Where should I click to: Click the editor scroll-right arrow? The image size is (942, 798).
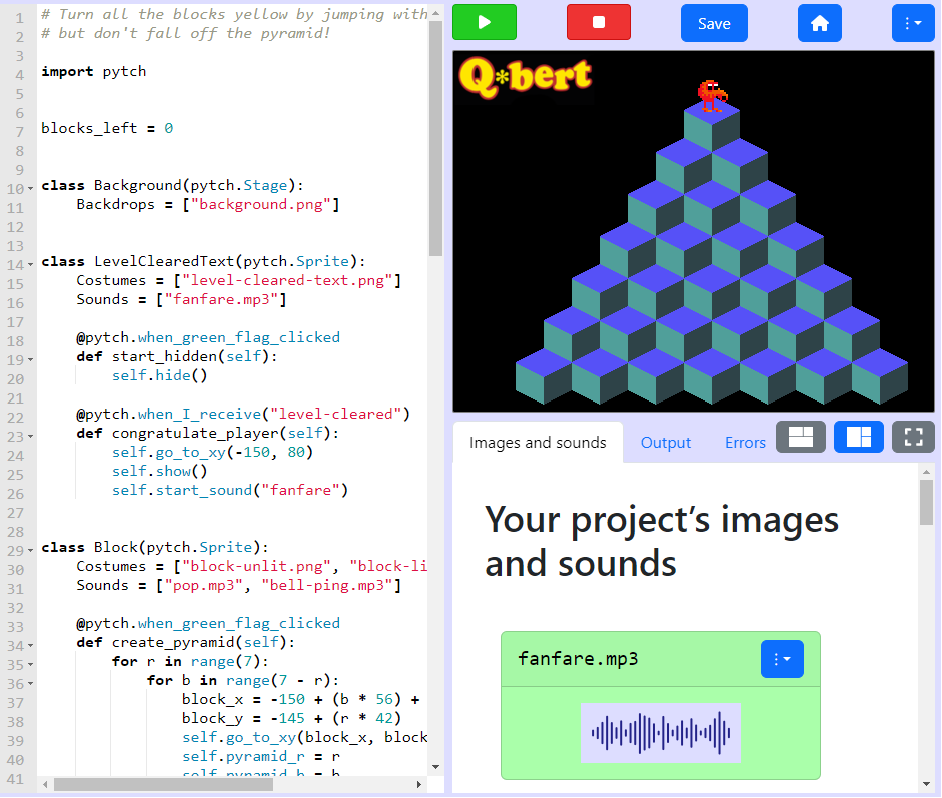point(419,784)
